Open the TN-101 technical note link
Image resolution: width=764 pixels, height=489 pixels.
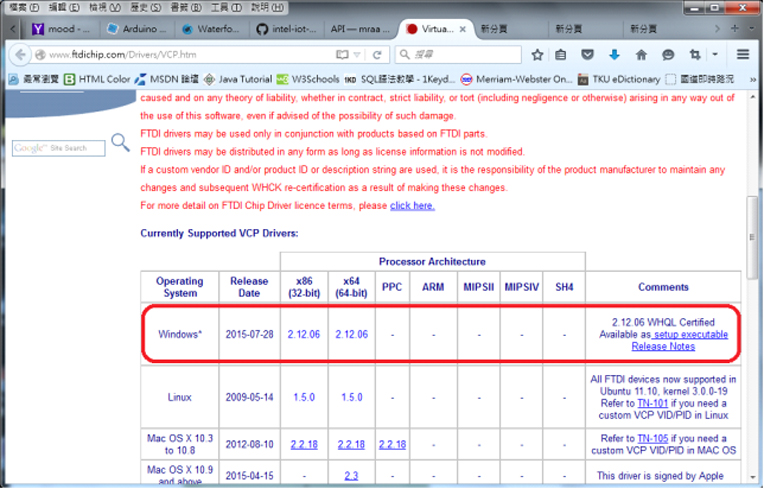[652, 404]
